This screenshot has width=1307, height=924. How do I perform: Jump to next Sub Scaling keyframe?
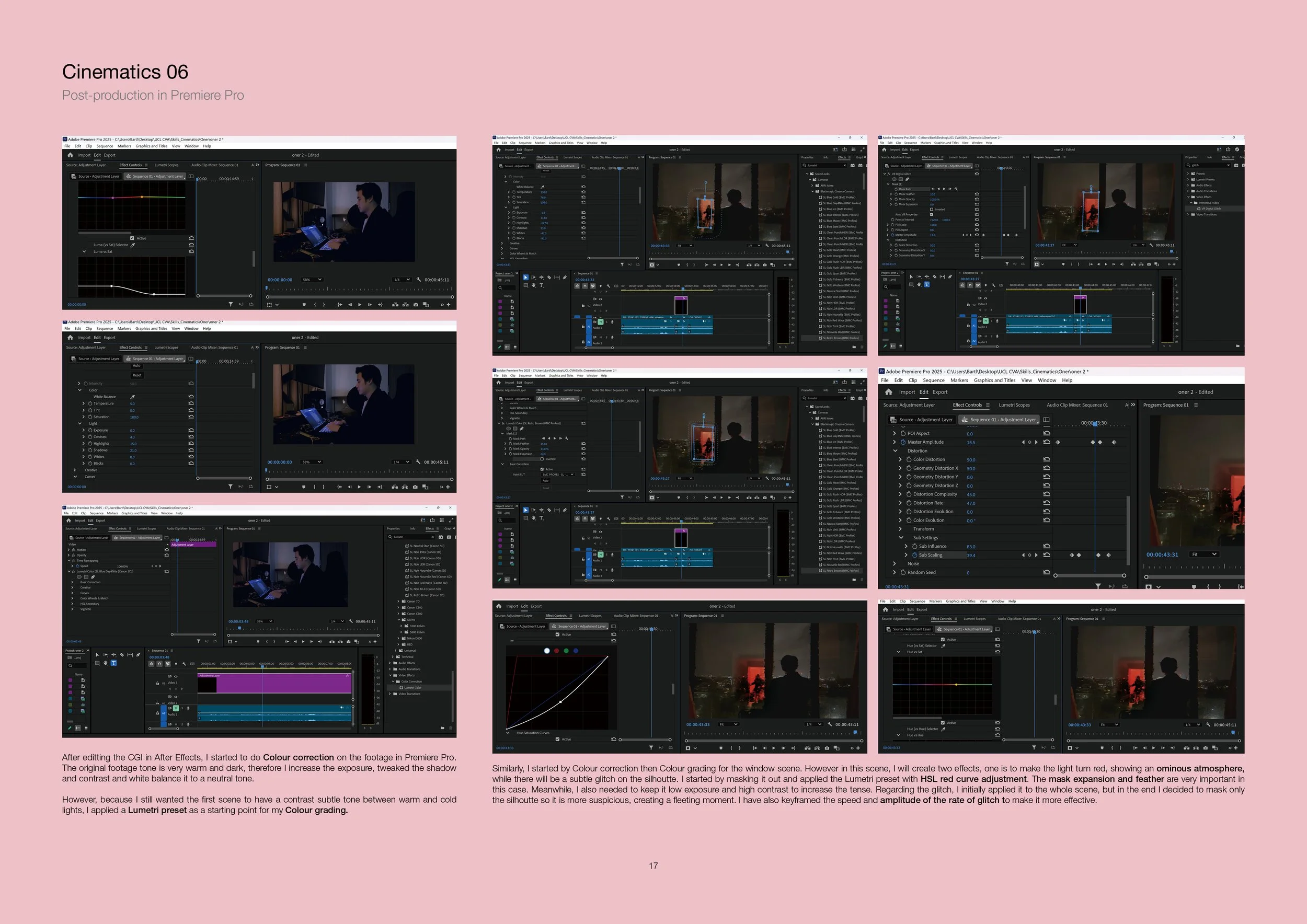click(1036, 555)
